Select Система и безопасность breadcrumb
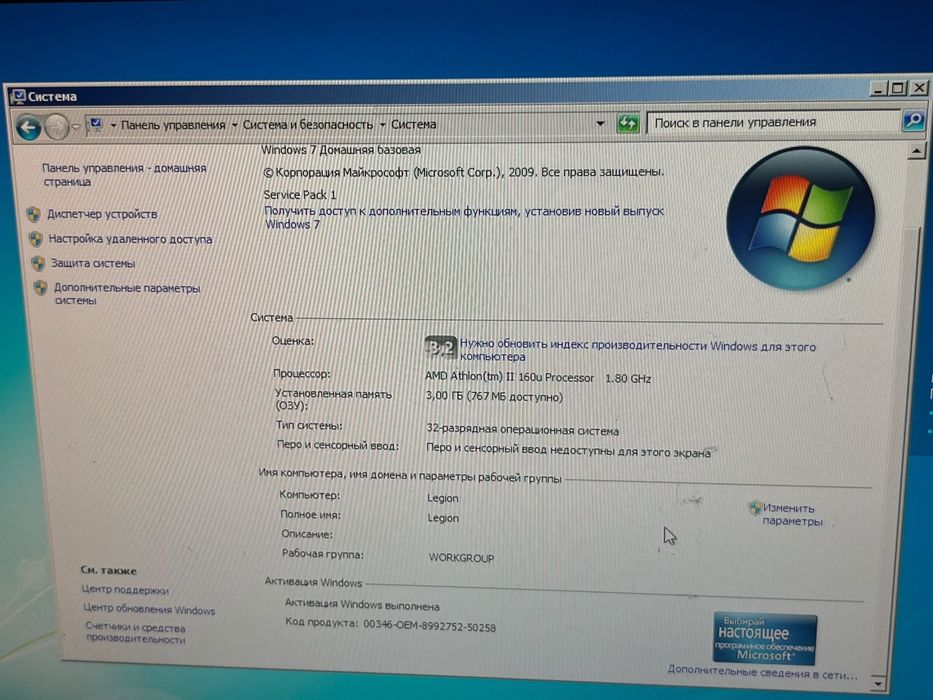The width and height of the screenshot is (933, 700). [308, 124]
